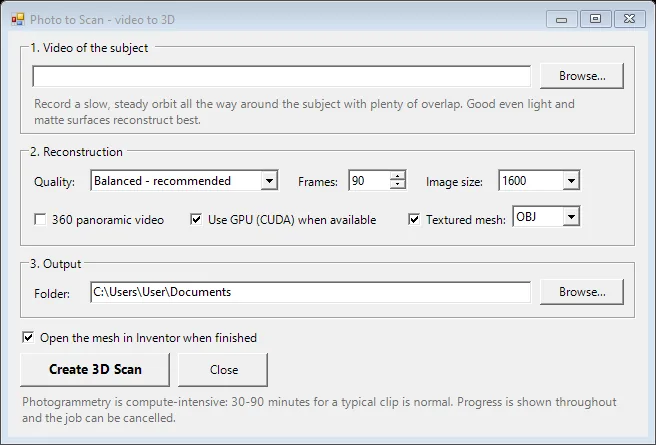Decrease the Frames value with down arrow
Screen dimensions: 656x445
(x=397, y=185)
